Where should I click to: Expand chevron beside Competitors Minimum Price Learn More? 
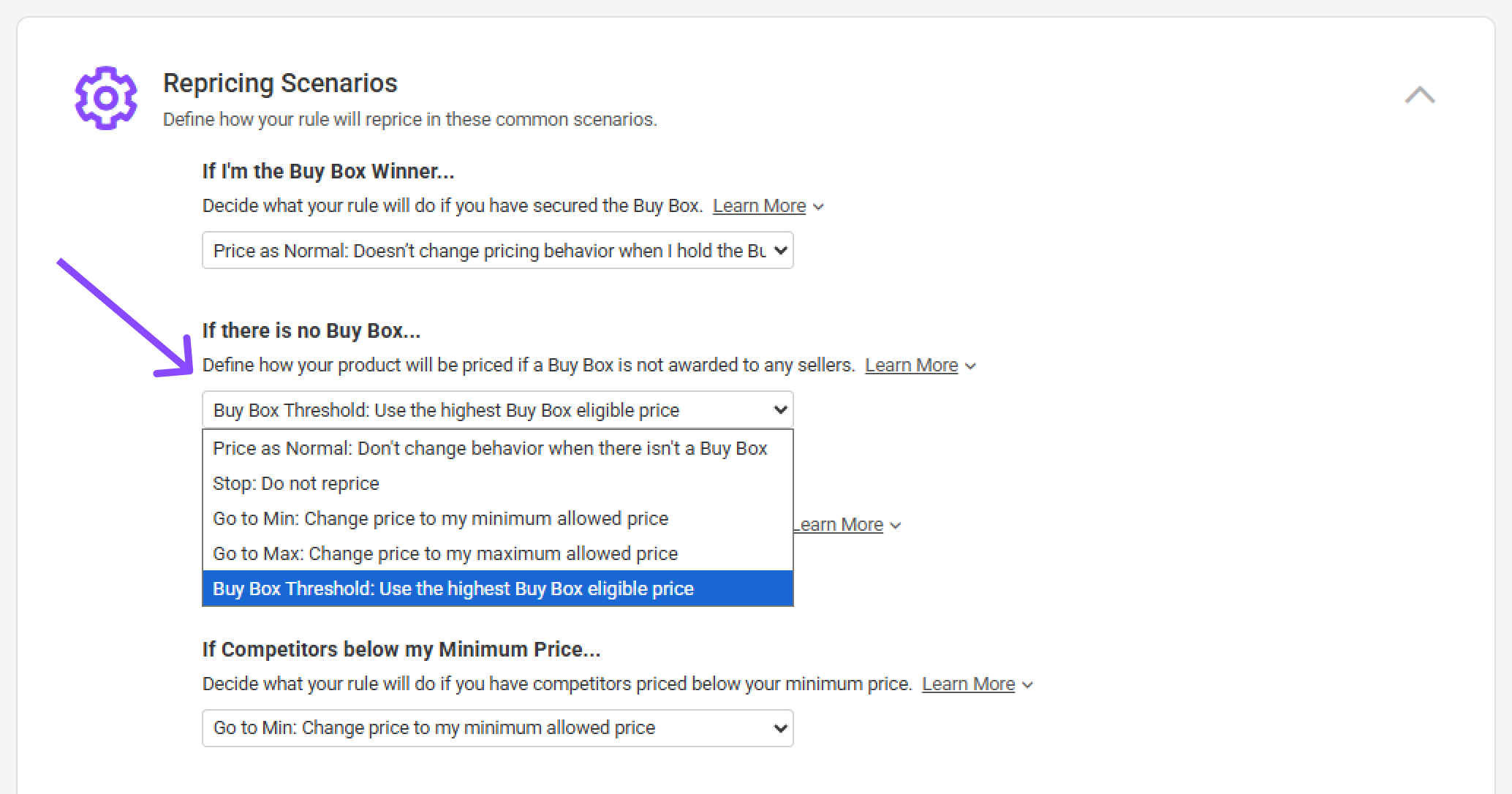pos(1028,685)
